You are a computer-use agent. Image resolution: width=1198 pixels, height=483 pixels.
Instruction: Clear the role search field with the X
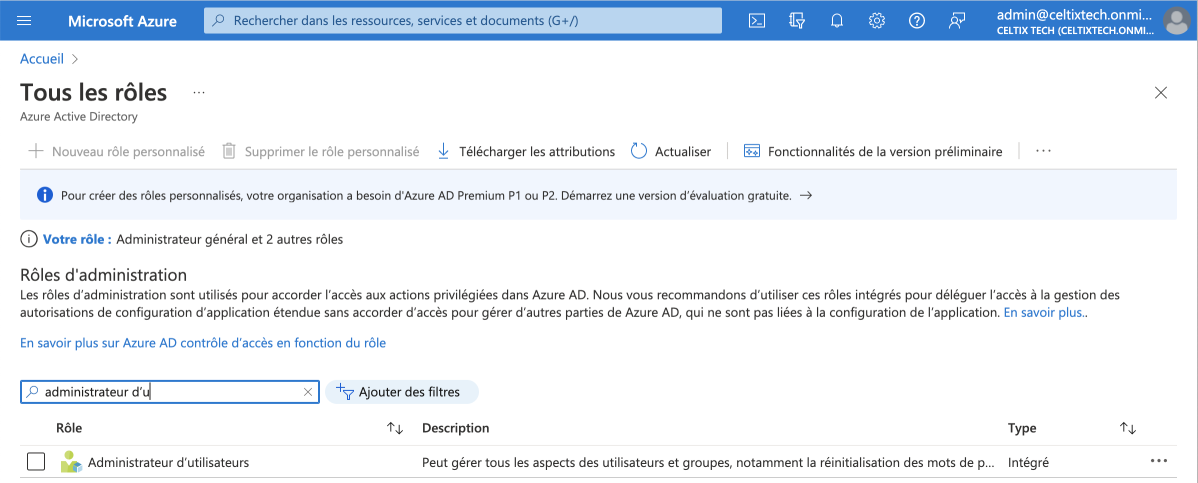point(308,392)
